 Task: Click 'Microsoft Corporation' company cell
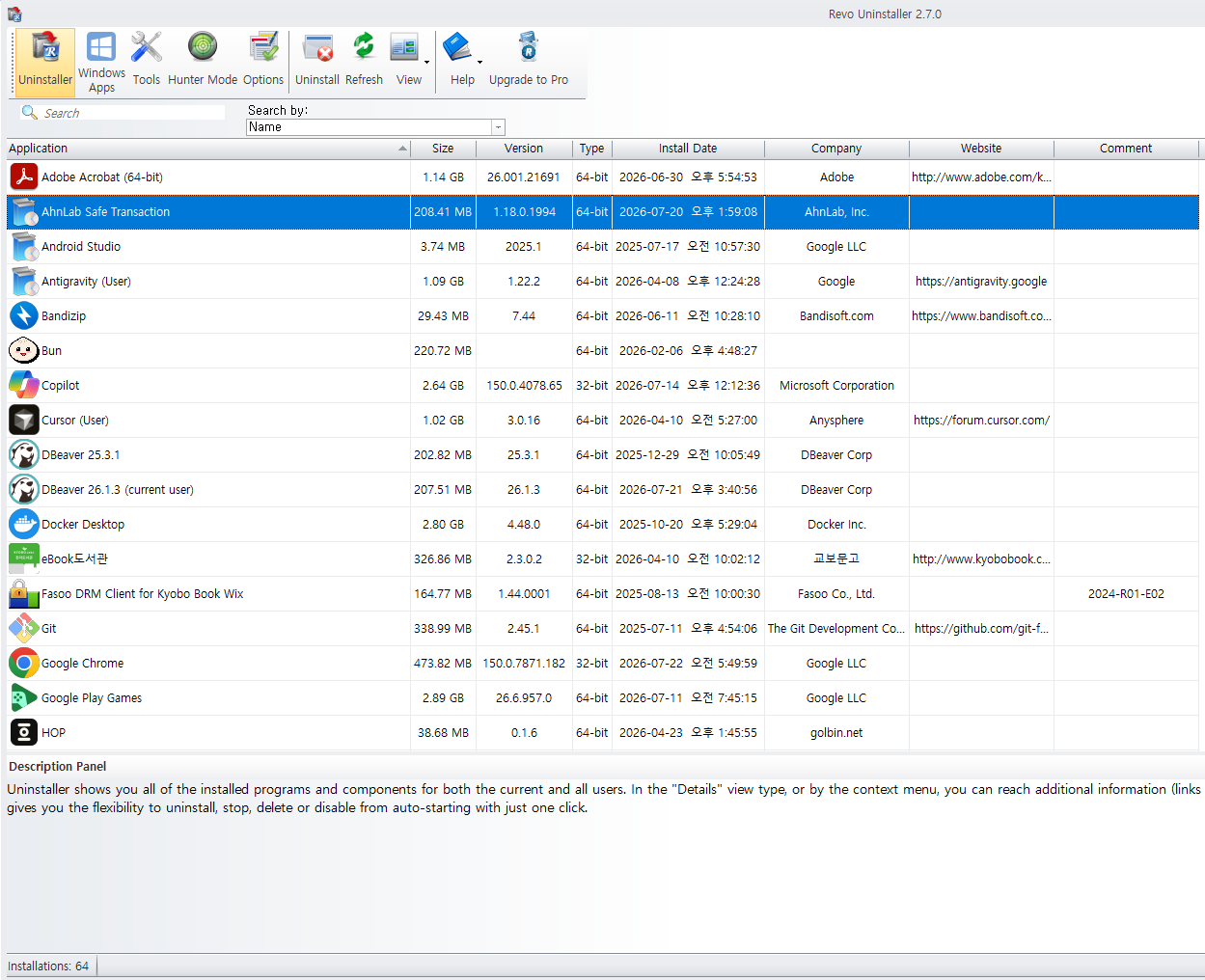836,386
